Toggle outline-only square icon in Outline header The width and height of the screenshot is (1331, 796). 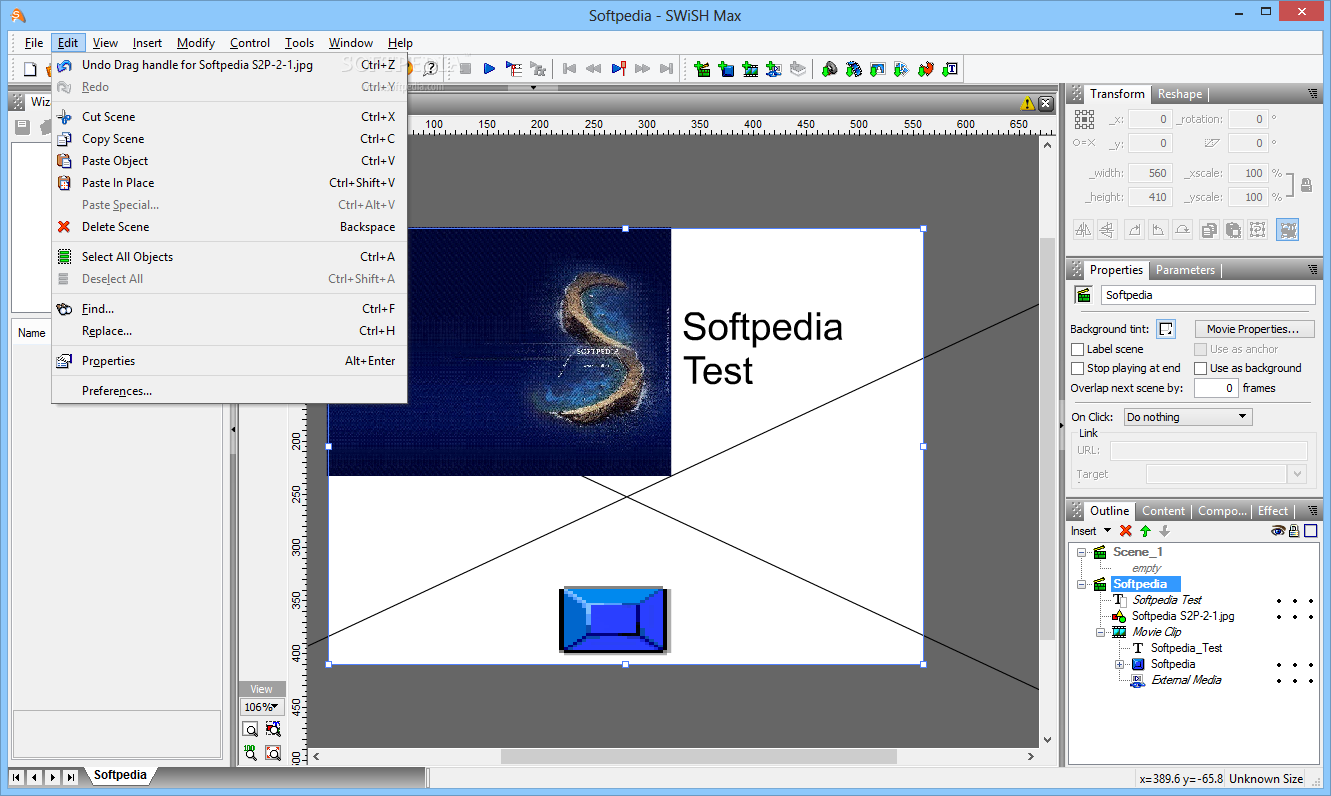click(1310, 531)
